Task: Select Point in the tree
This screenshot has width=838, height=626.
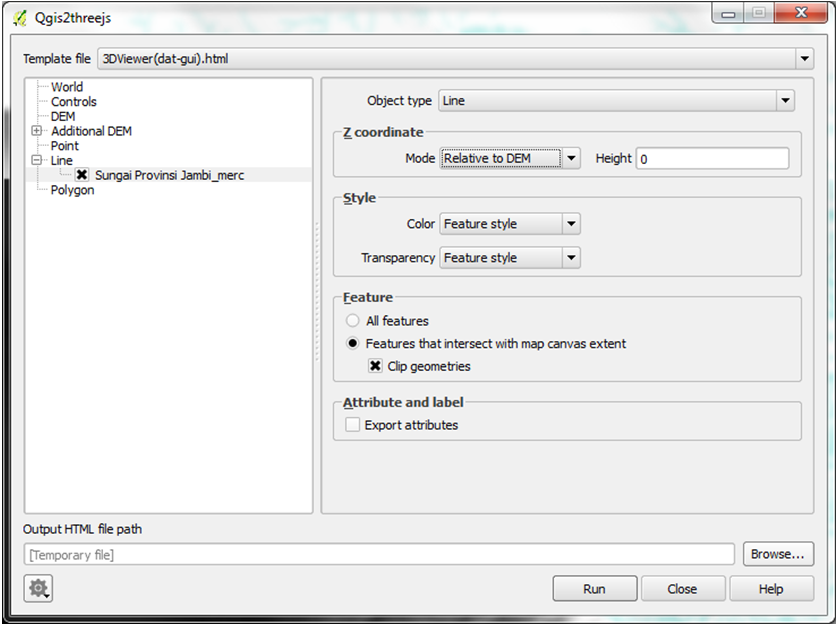Action: click(x=65, y=145)
